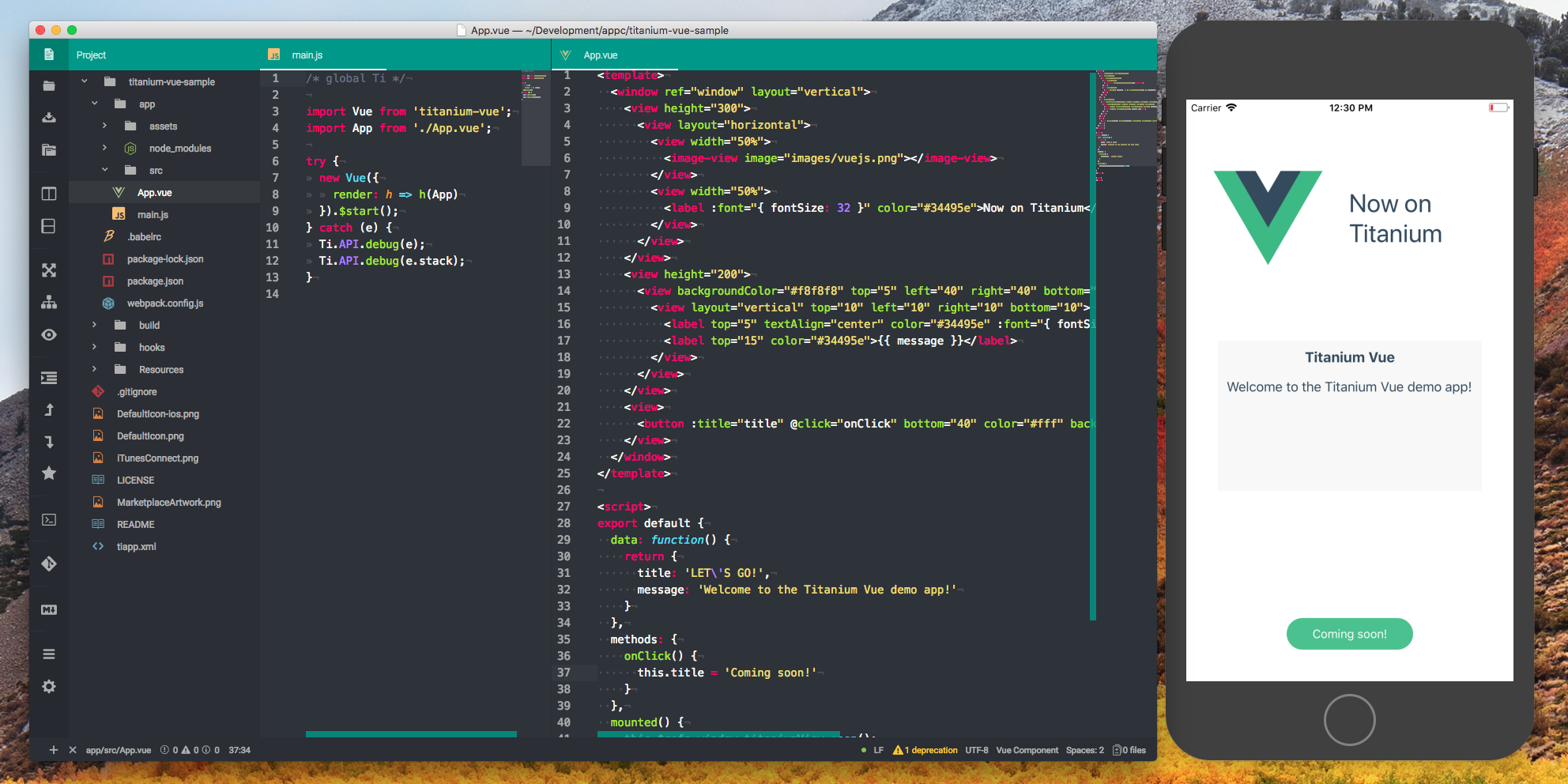The width and height of the screenshot is (1568, 784).
Task: Split pane vertically using the columns icon
Action: pos(49,194)
